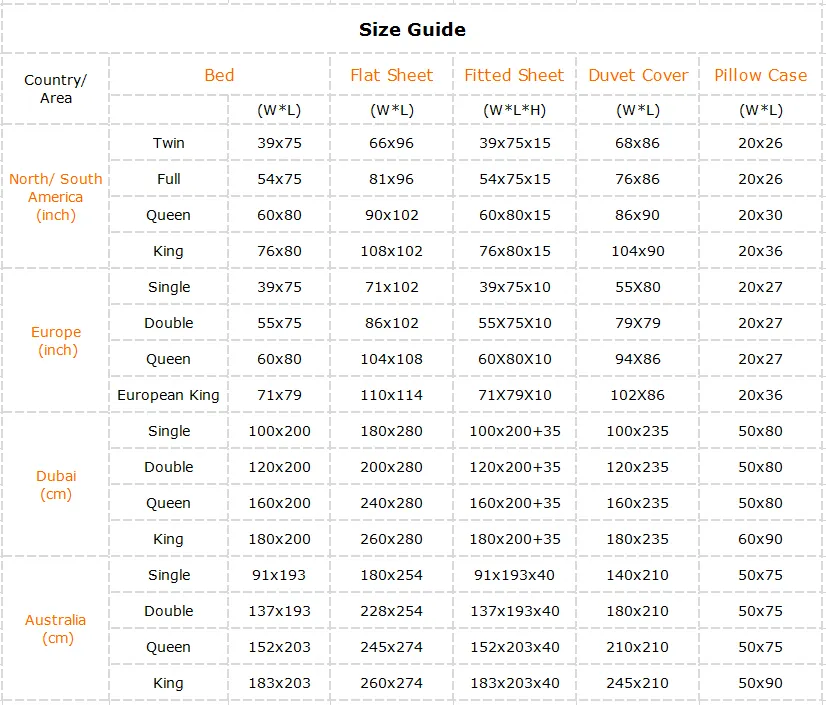The image size is (826, 705).
Task: Click the Size Guide table title
Action: tap(412, 29)
